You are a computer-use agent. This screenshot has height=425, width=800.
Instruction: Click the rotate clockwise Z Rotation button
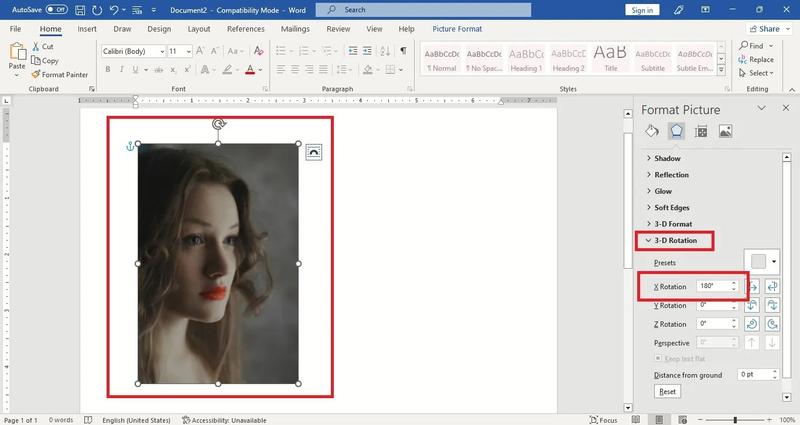pos(772,324)
